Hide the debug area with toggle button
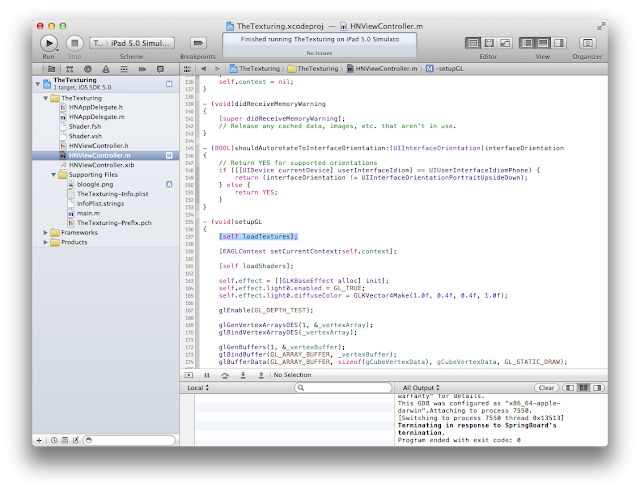Image resolution: width=640 pixels, height=491 pixels. tap(189, 375)
